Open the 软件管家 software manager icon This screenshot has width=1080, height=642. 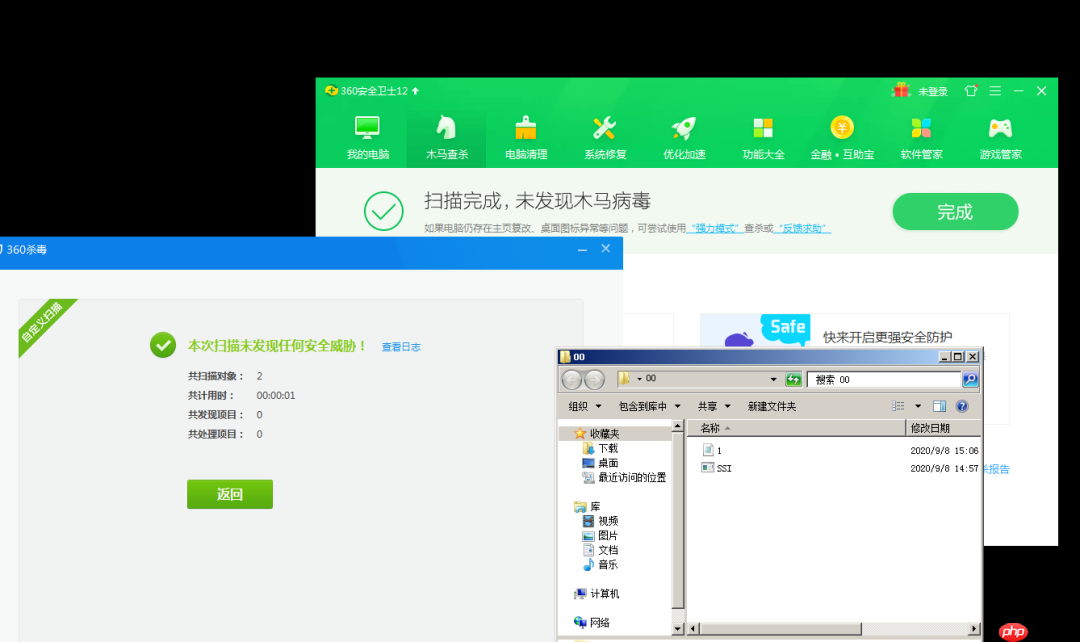click(920, 135)
